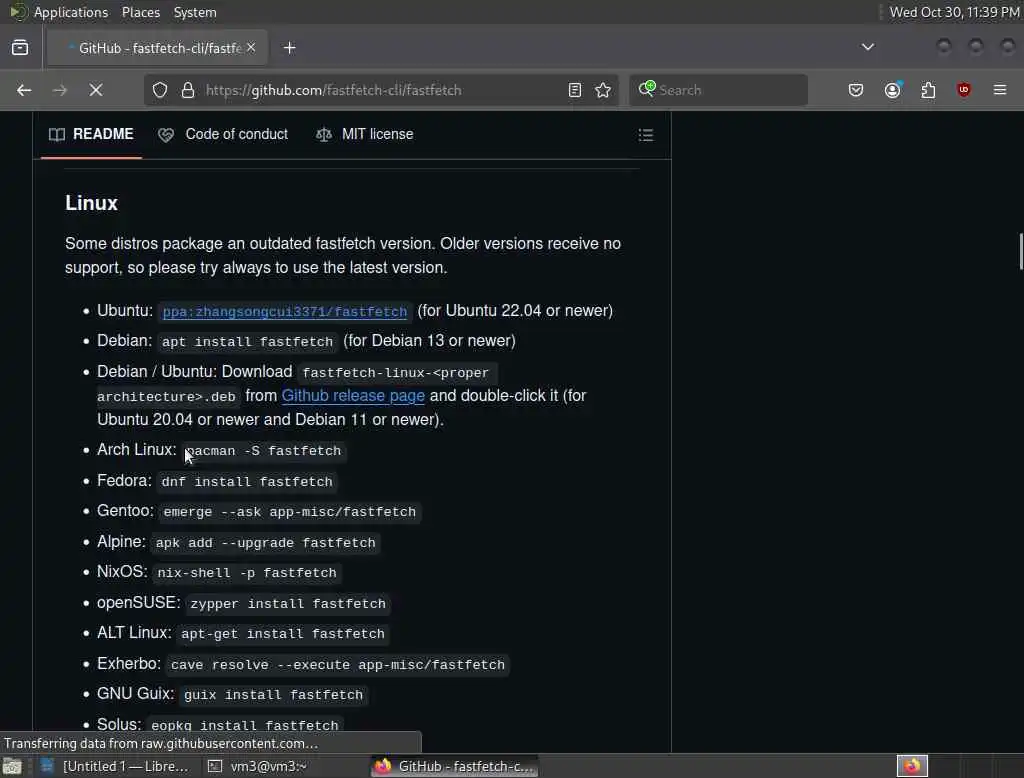
Task: Click 'cave resolve --execute app-misc/fastfetch' text
Action: 338,664
